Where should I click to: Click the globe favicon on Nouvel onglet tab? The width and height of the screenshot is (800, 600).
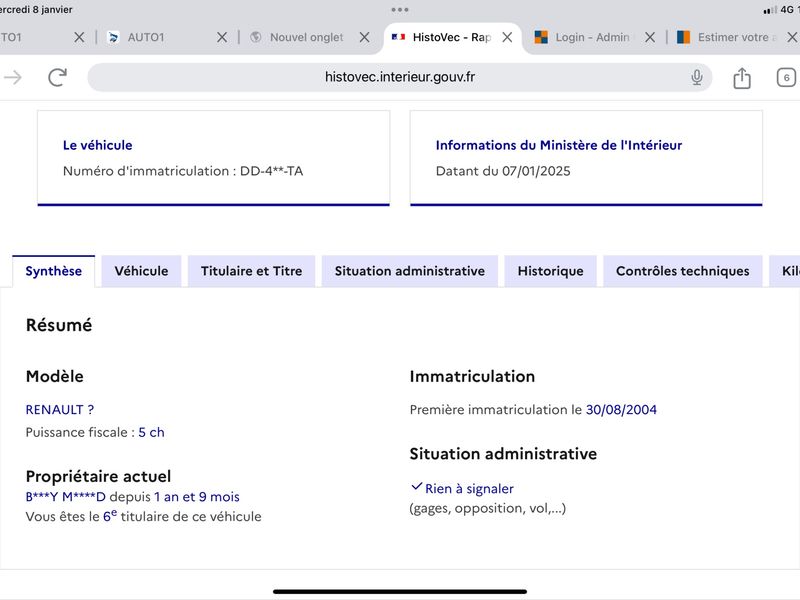[x=256, y=37]
